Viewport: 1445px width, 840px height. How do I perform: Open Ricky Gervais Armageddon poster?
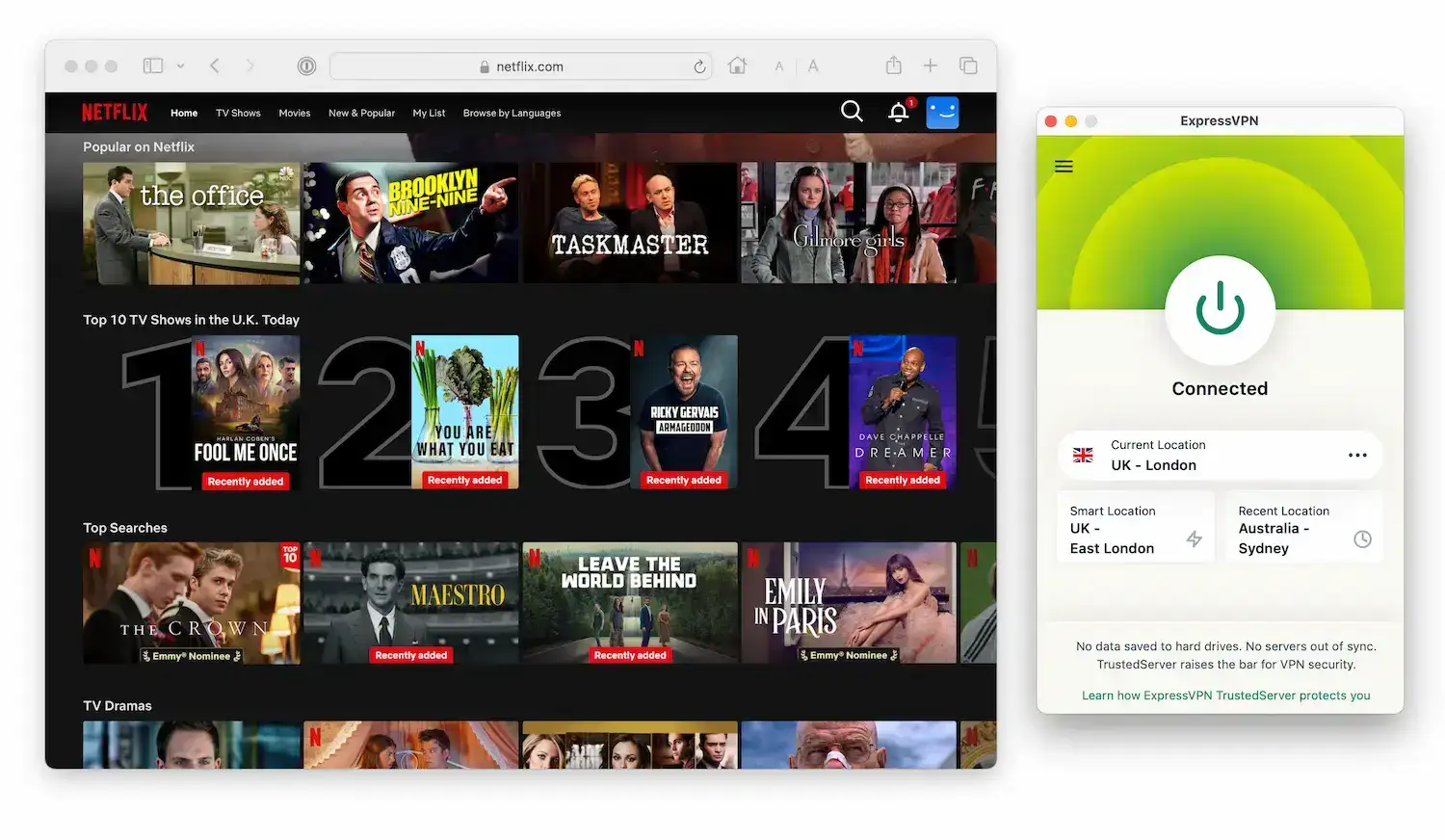tap(684, 412)
